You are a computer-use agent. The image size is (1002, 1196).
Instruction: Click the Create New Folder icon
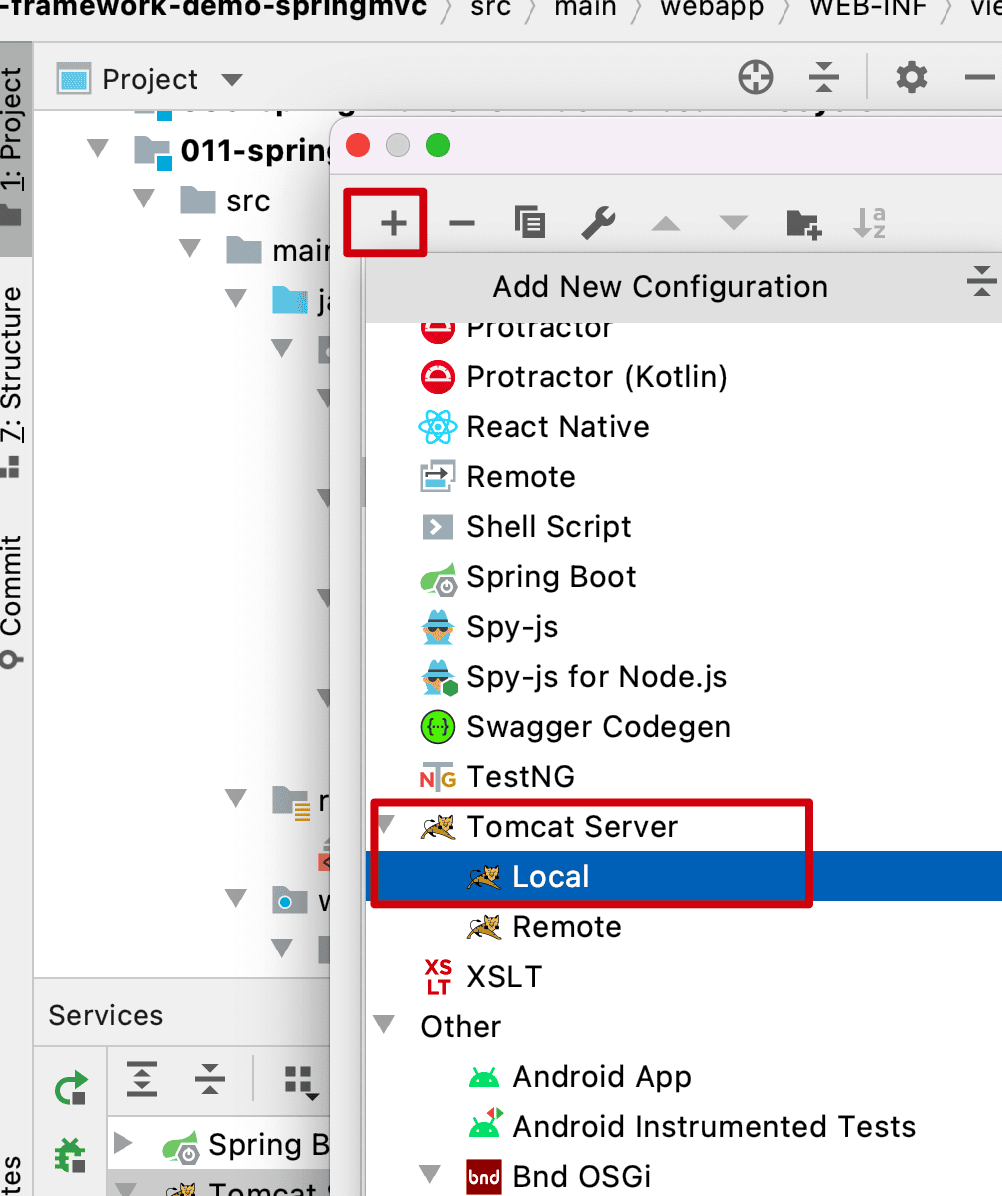[x=802, y=222]
